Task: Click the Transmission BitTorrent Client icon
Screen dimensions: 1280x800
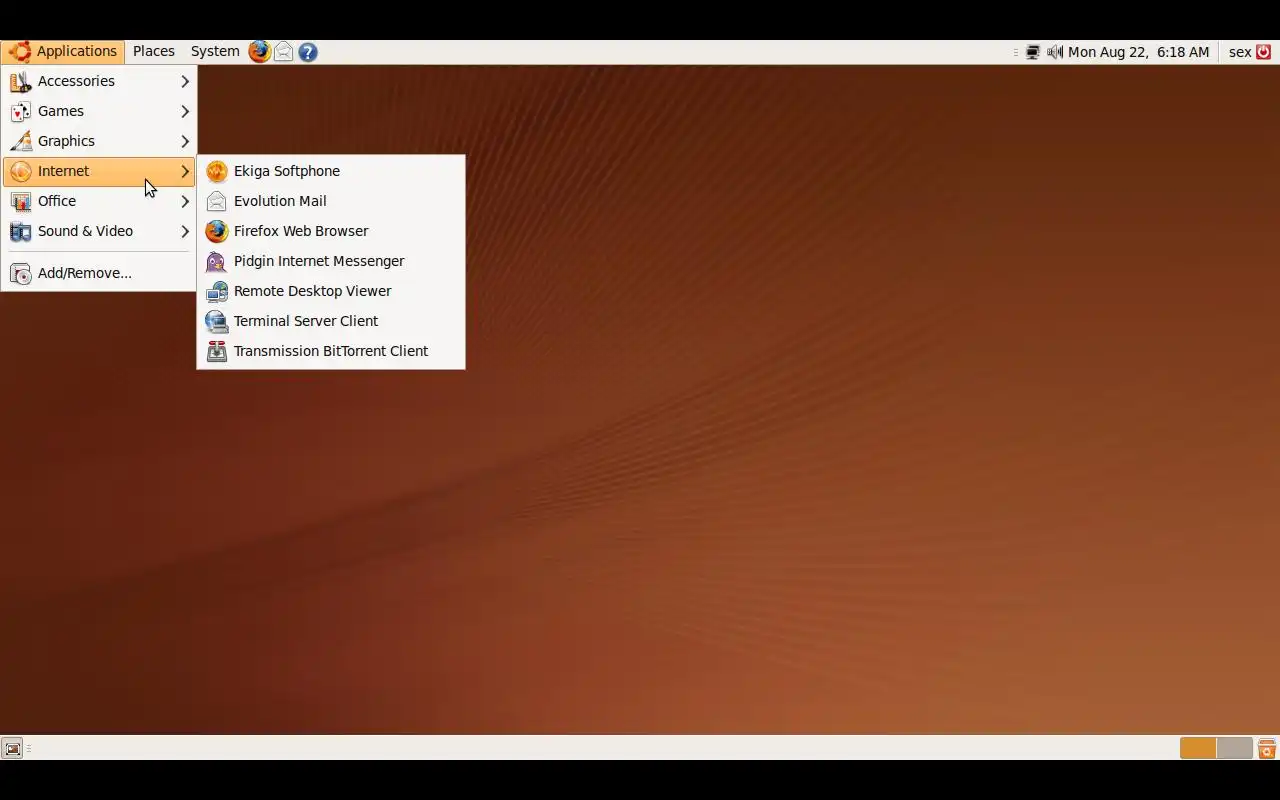Action: click(x=217, y=351)
